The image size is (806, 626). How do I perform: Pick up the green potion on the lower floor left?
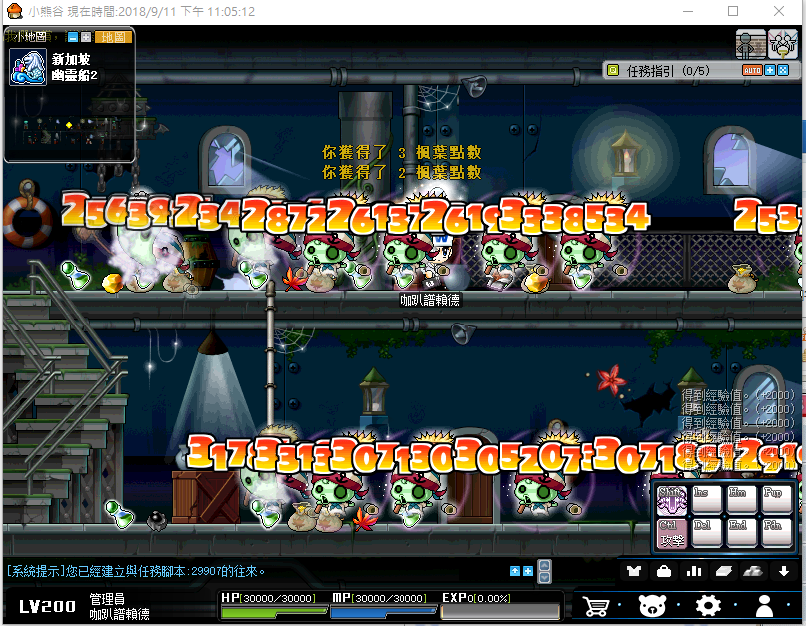click(120, 515)
